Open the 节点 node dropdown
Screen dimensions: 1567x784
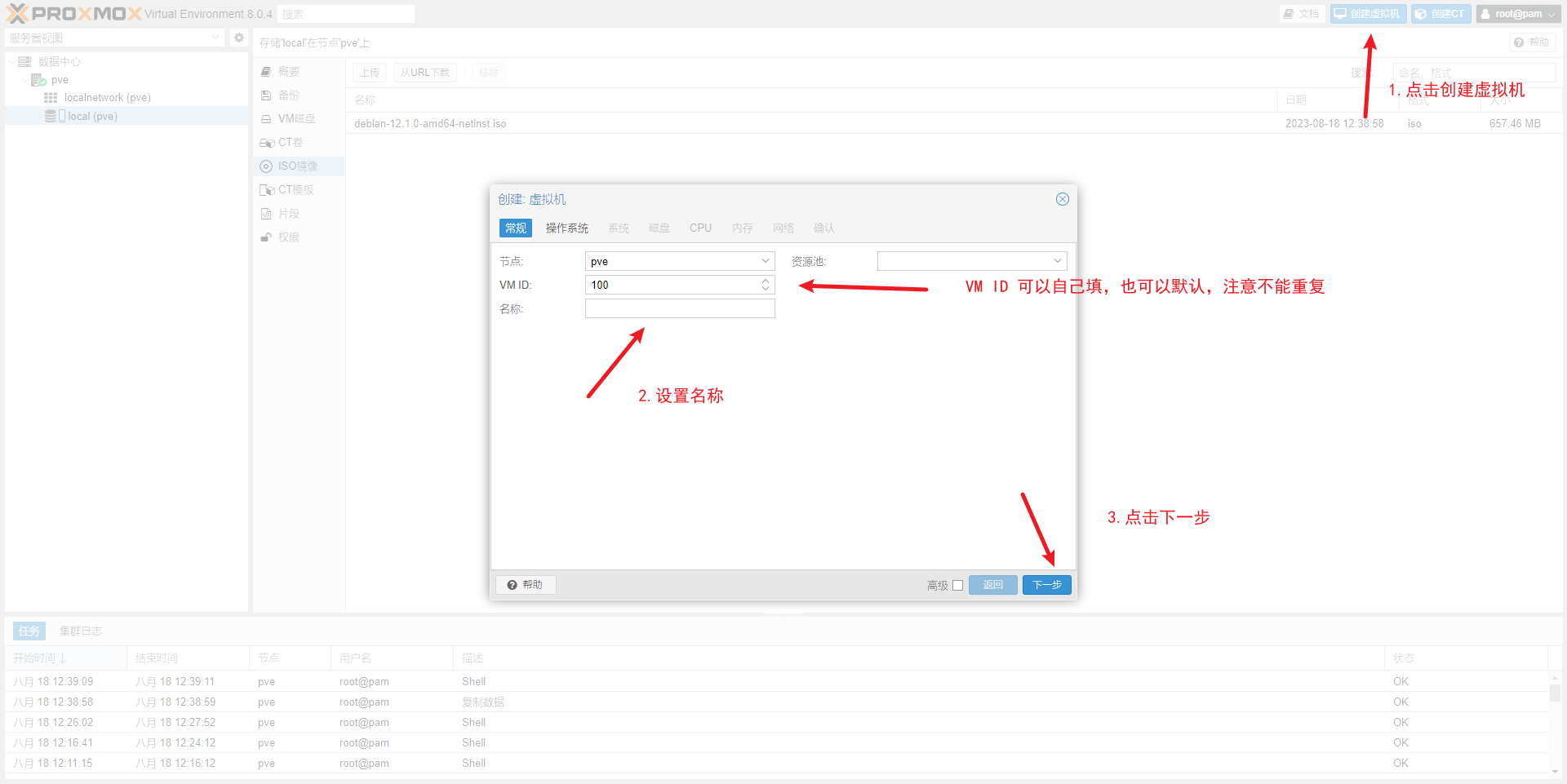point(765,261)
